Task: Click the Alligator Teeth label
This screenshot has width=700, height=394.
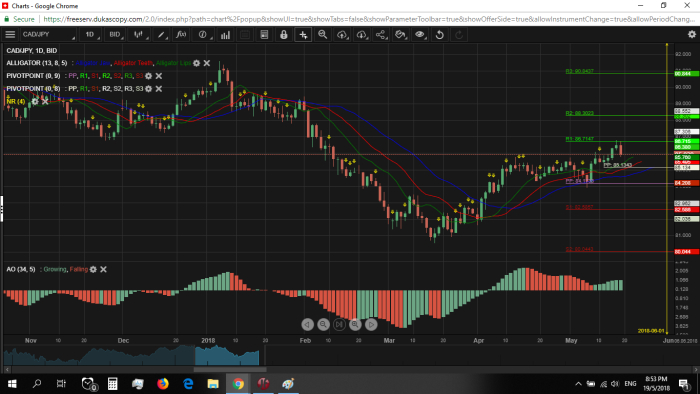Action: [x=133, y=63]
